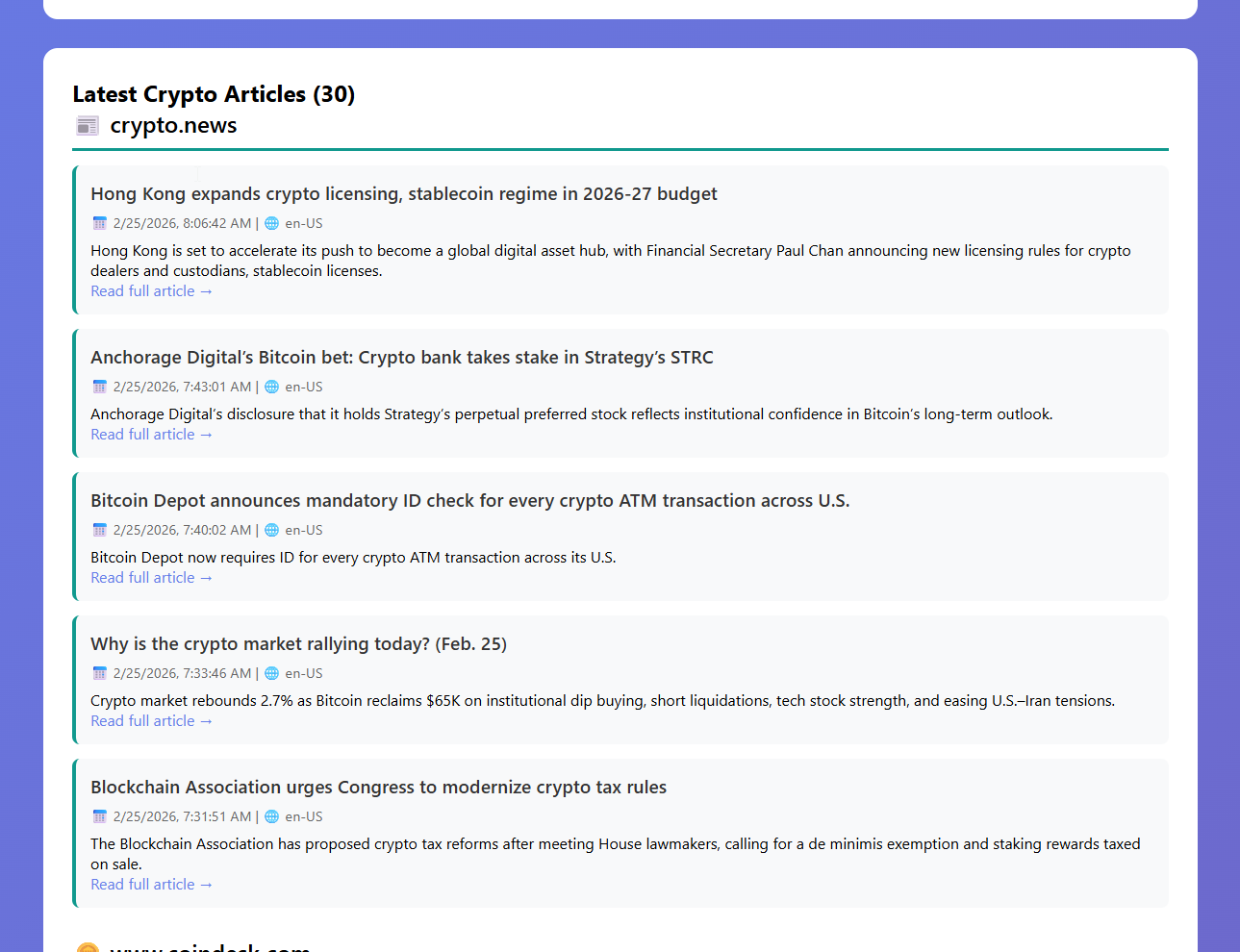Follow Read full article for crypto market rally

click(x=151, y=721)
